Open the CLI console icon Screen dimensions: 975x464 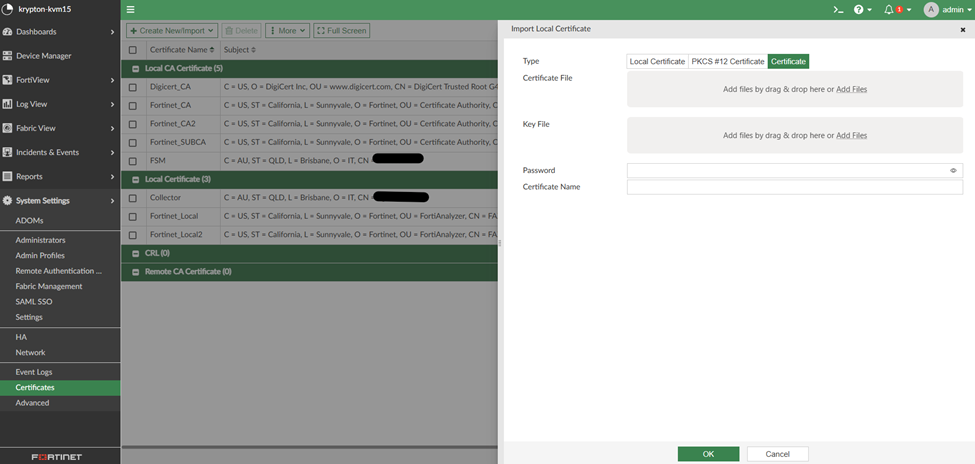(838, 10)
